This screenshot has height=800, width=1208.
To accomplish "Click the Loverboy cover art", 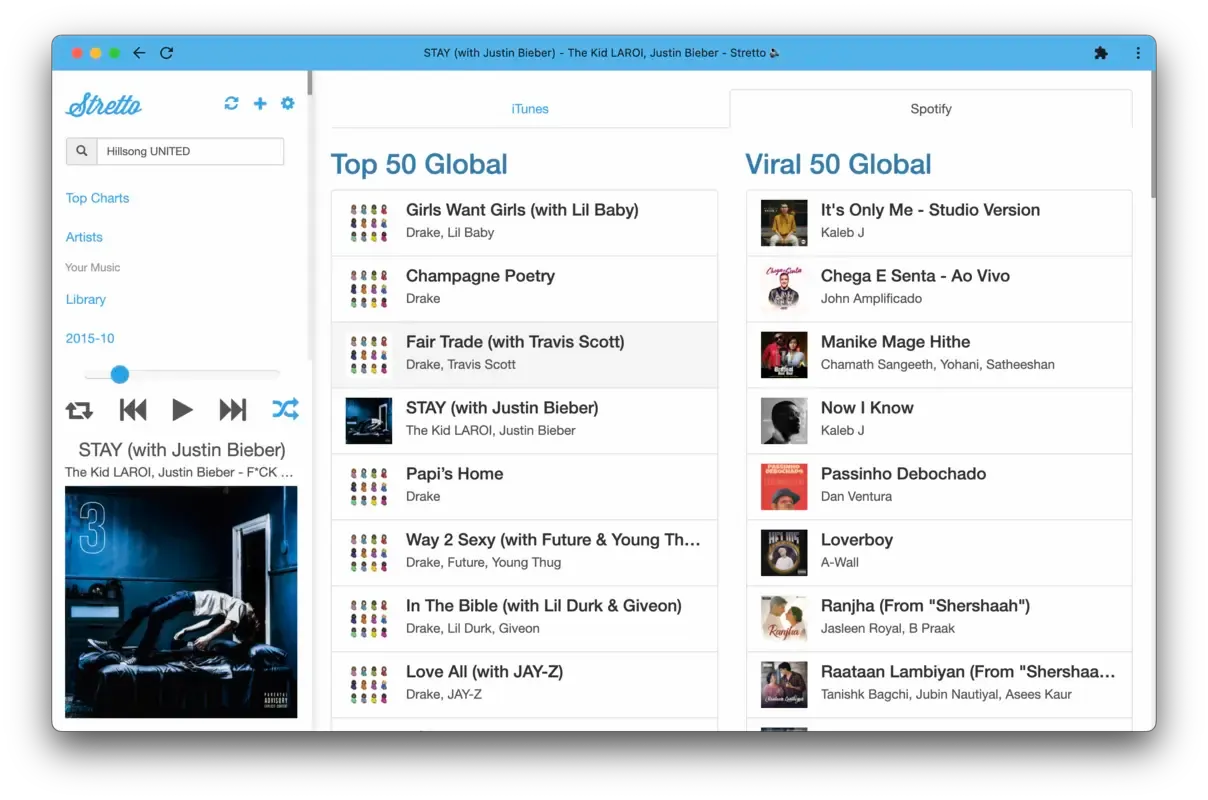I will [784, 553].
